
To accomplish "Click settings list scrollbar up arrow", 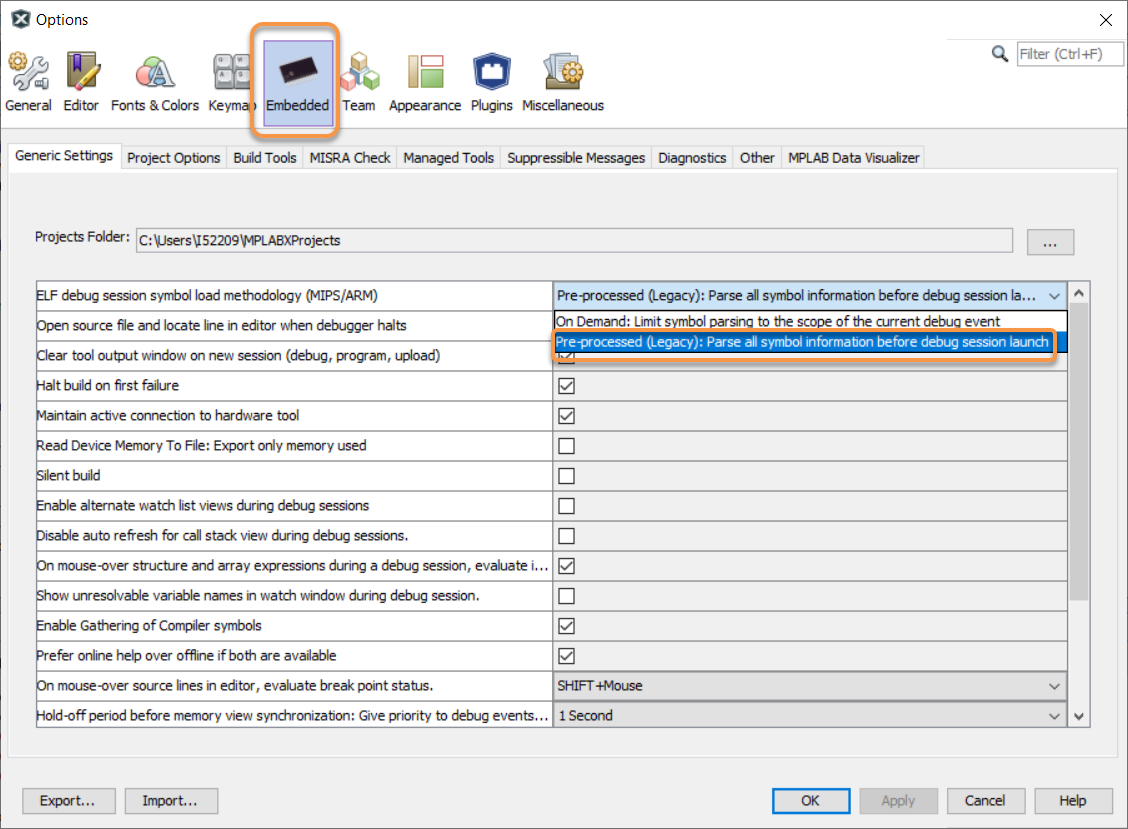I will [x=1078, y=293].
